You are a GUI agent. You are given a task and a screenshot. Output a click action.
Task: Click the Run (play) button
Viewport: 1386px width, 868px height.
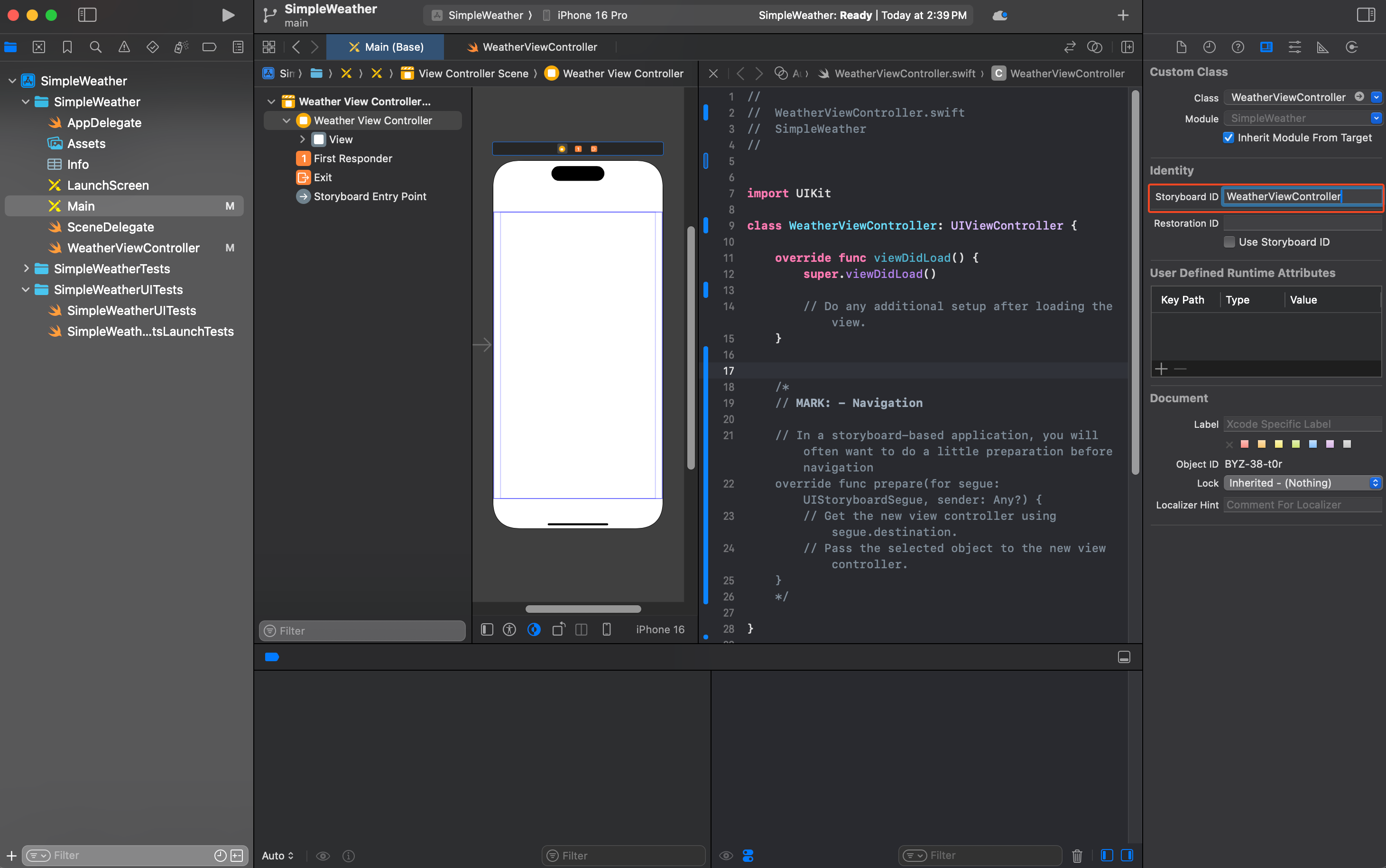coord(228,15)
